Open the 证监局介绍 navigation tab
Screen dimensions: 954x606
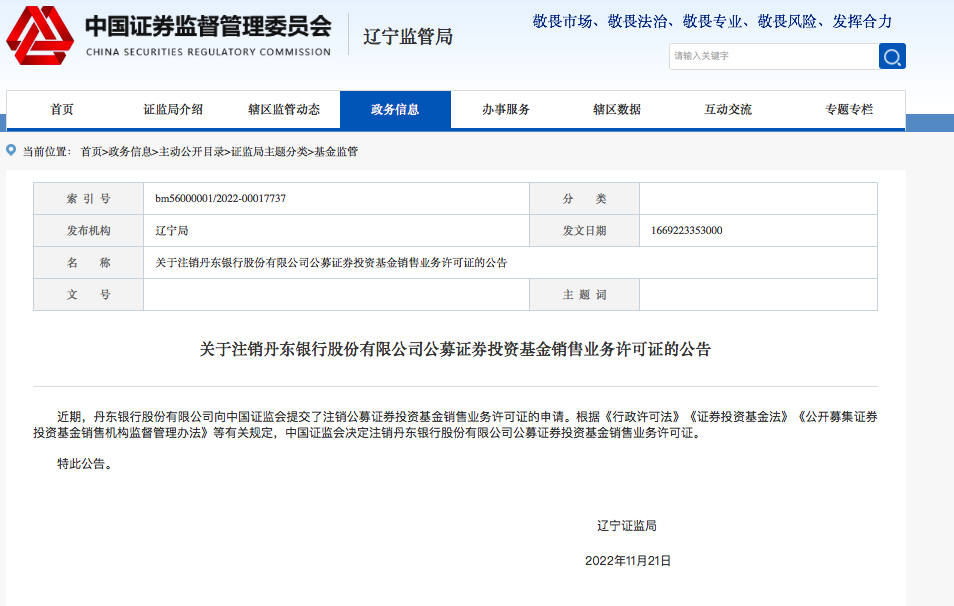(173, 110)
